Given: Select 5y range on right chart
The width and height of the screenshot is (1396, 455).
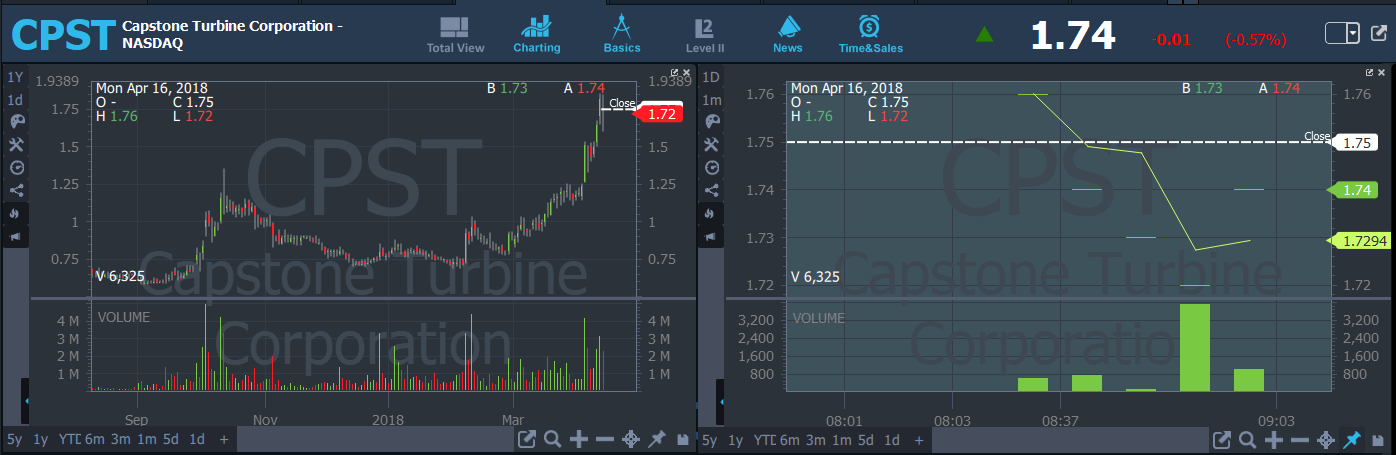Looking at the screenshot, I should [x=711, y=440].
